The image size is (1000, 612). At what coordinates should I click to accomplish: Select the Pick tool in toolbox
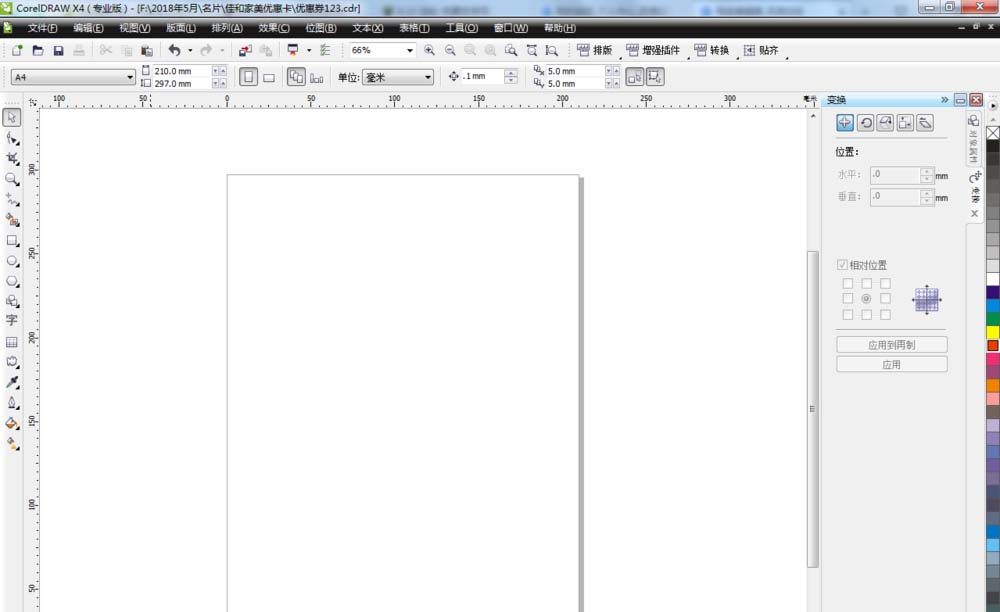point(11,117)
